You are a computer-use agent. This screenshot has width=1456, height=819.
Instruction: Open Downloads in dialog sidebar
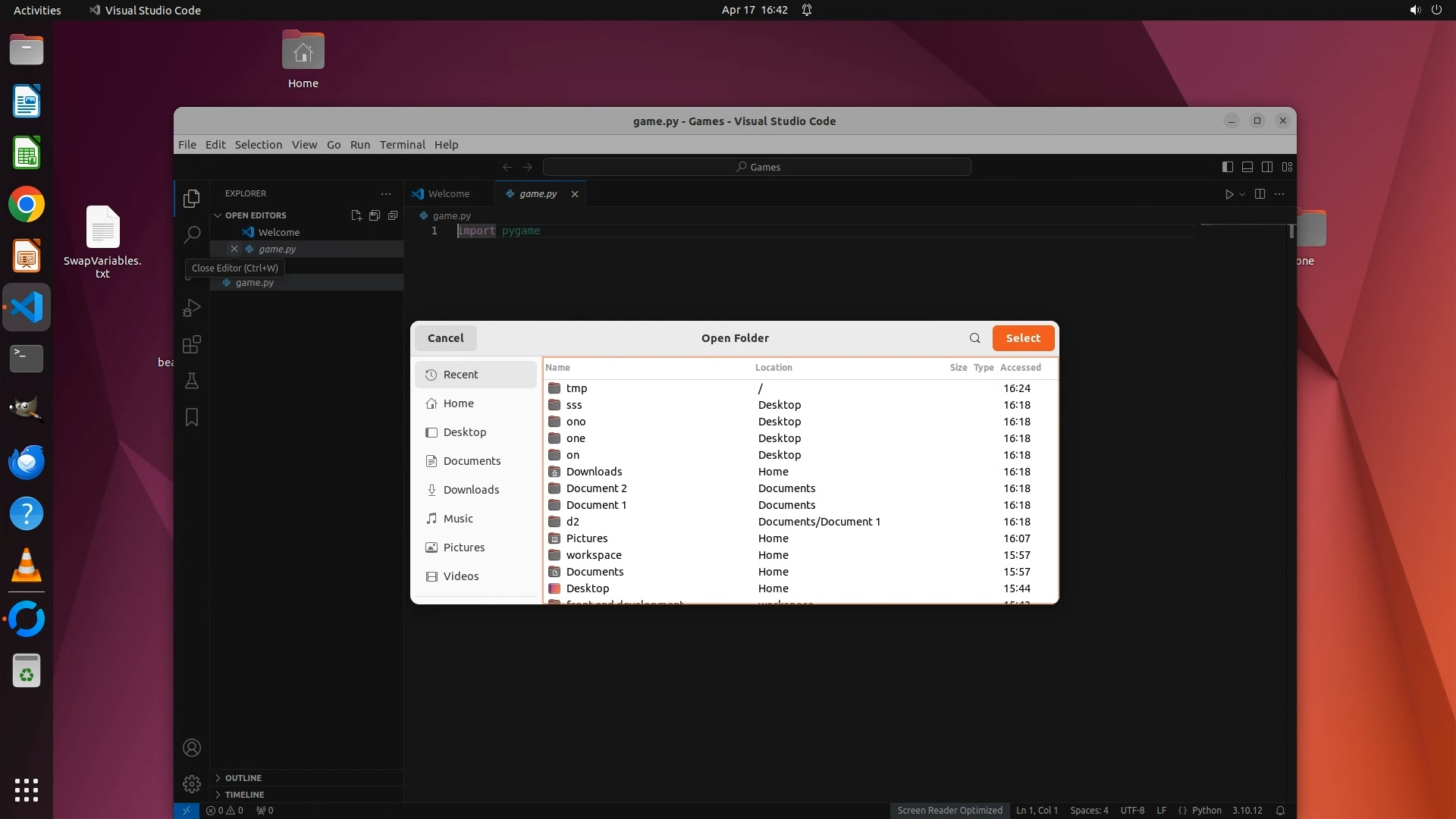[x=470, y=490]
